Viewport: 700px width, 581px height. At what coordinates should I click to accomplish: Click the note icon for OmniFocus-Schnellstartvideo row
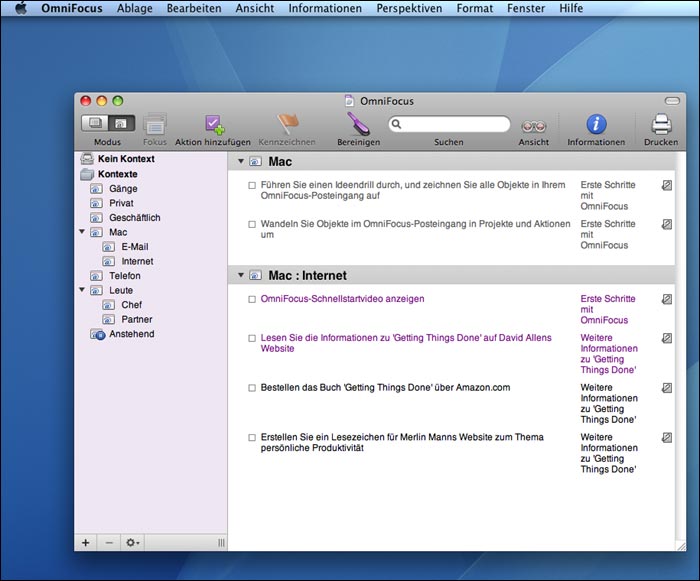click(667, 299)
